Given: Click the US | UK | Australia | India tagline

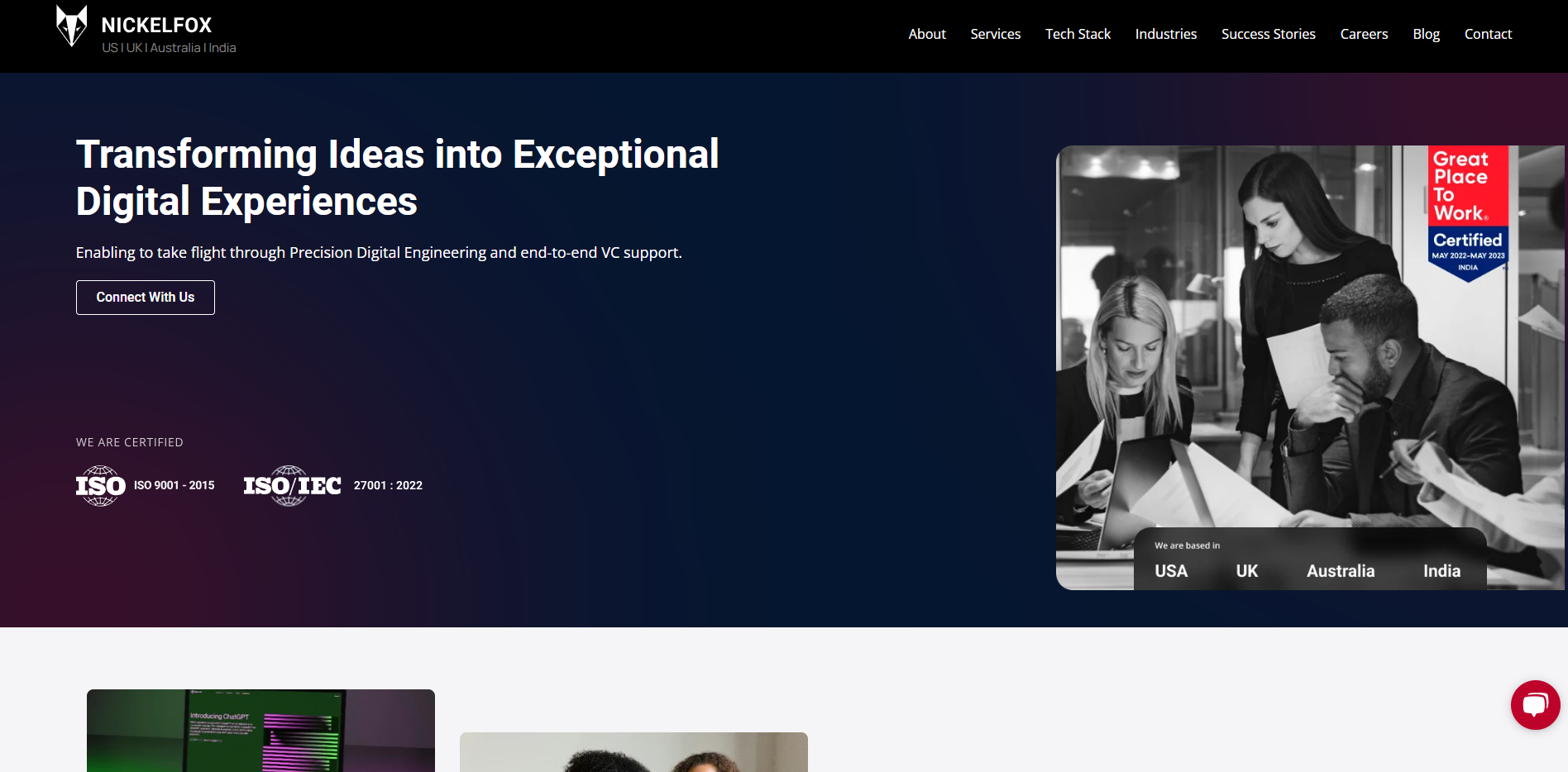Looking at the screenshot, I should (x=169, y=48).
